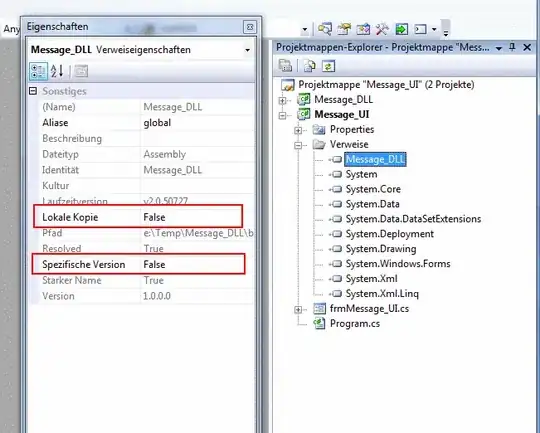Select the System.Windows.Forms reference

(398, 264)
